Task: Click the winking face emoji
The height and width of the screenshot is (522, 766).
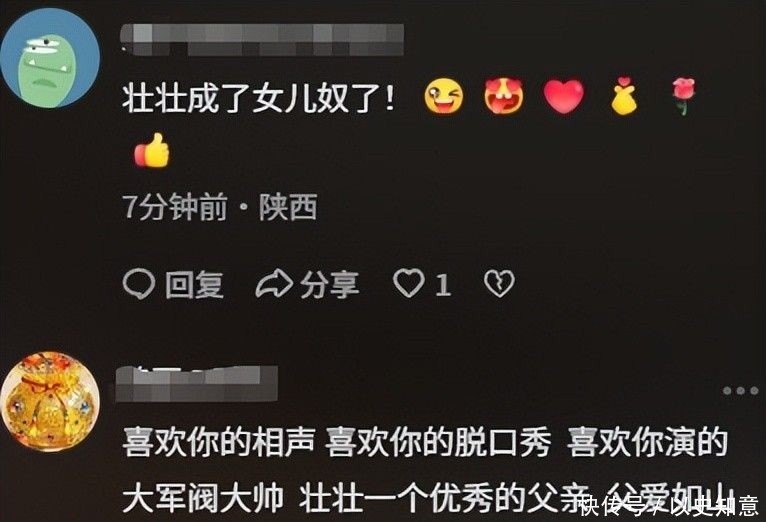Action: 444,96
